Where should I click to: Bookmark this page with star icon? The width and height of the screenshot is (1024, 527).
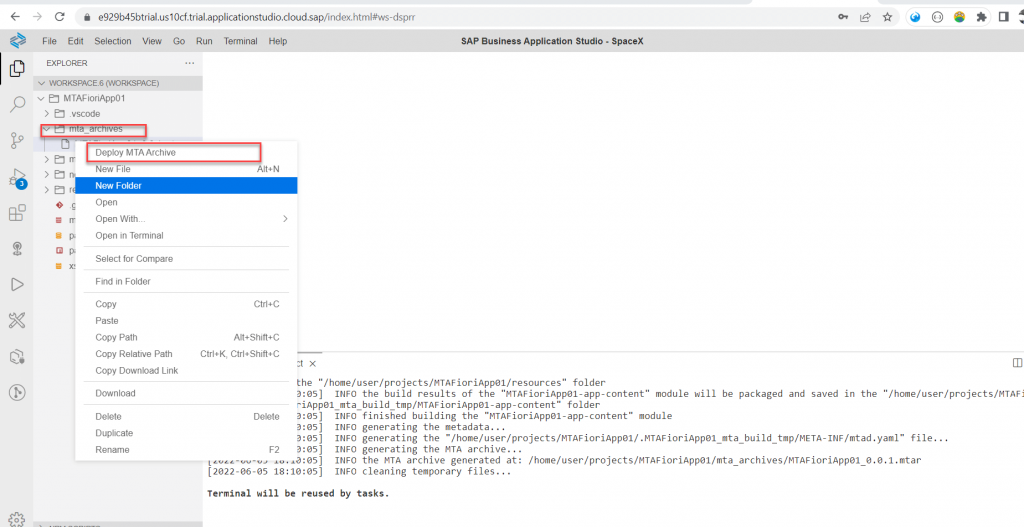point(887,17)
